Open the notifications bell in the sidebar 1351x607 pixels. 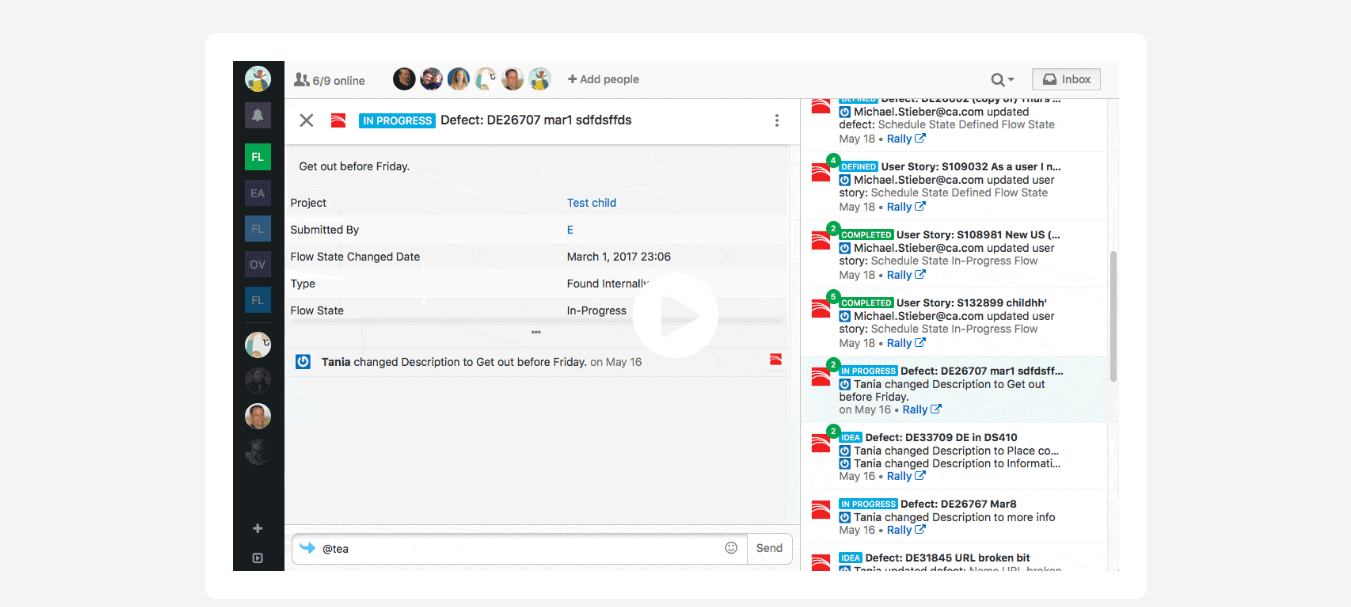pos(258,115)
